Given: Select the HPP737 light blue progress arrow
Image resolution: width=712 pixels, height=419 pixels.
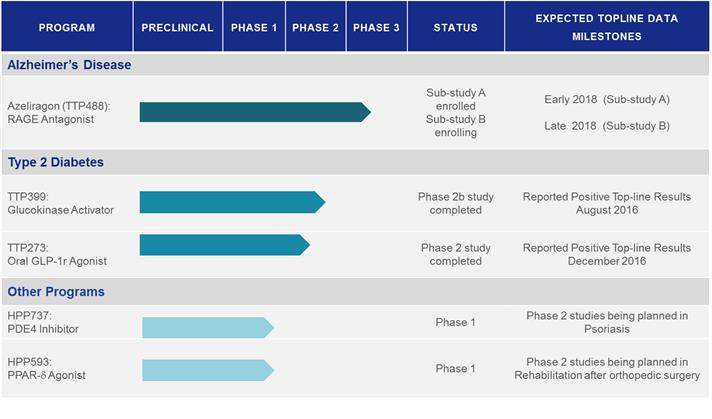Looking at the screenshot, I should click(207, 327).
